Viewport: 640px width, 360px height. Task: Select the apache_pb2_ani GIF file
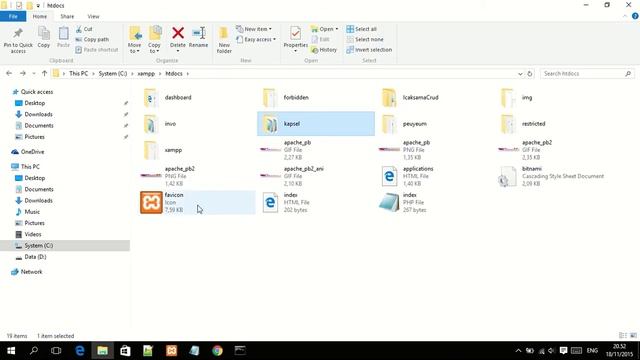click(317, 176)
